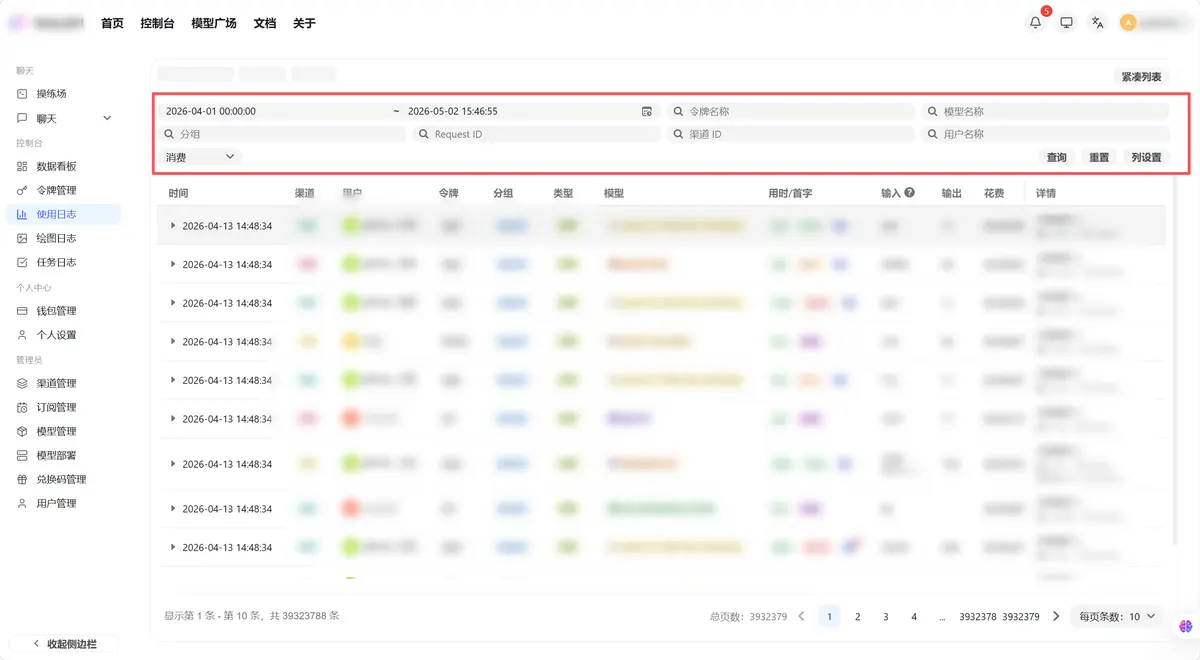Click help icon next to 输入 column

pyautogui.click(x=909, y=192)
